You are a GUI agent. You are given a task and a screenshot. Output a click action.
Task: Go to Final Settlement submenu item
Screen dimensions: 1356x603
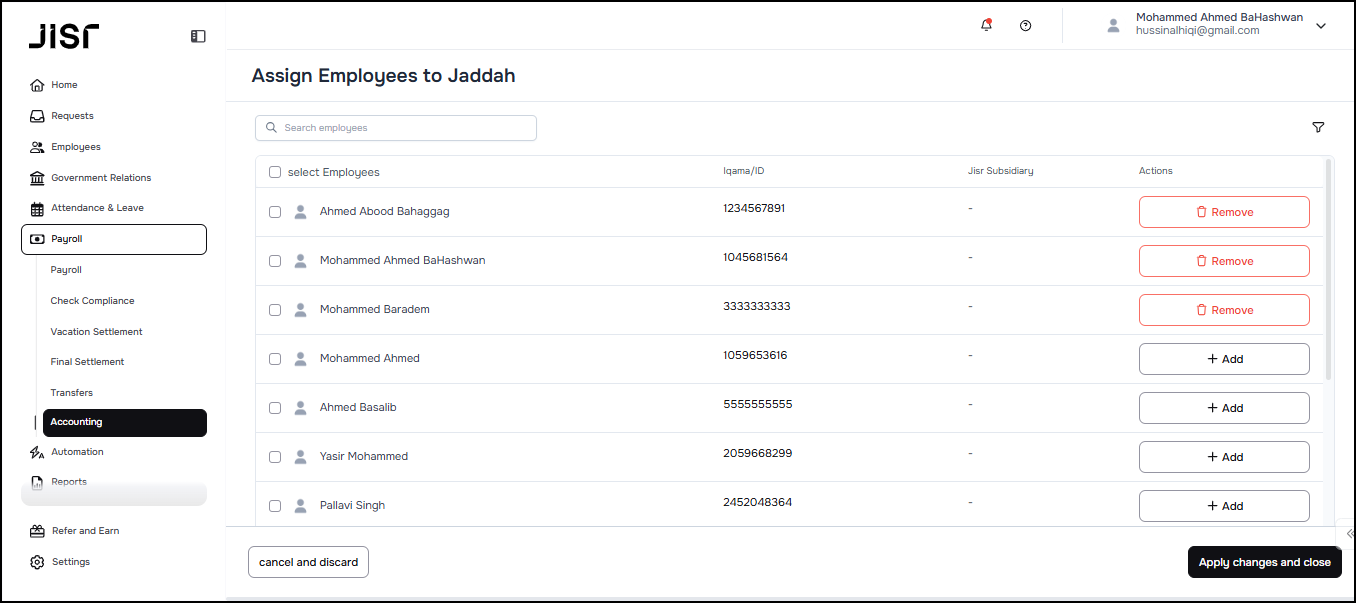tap(88, 362)
